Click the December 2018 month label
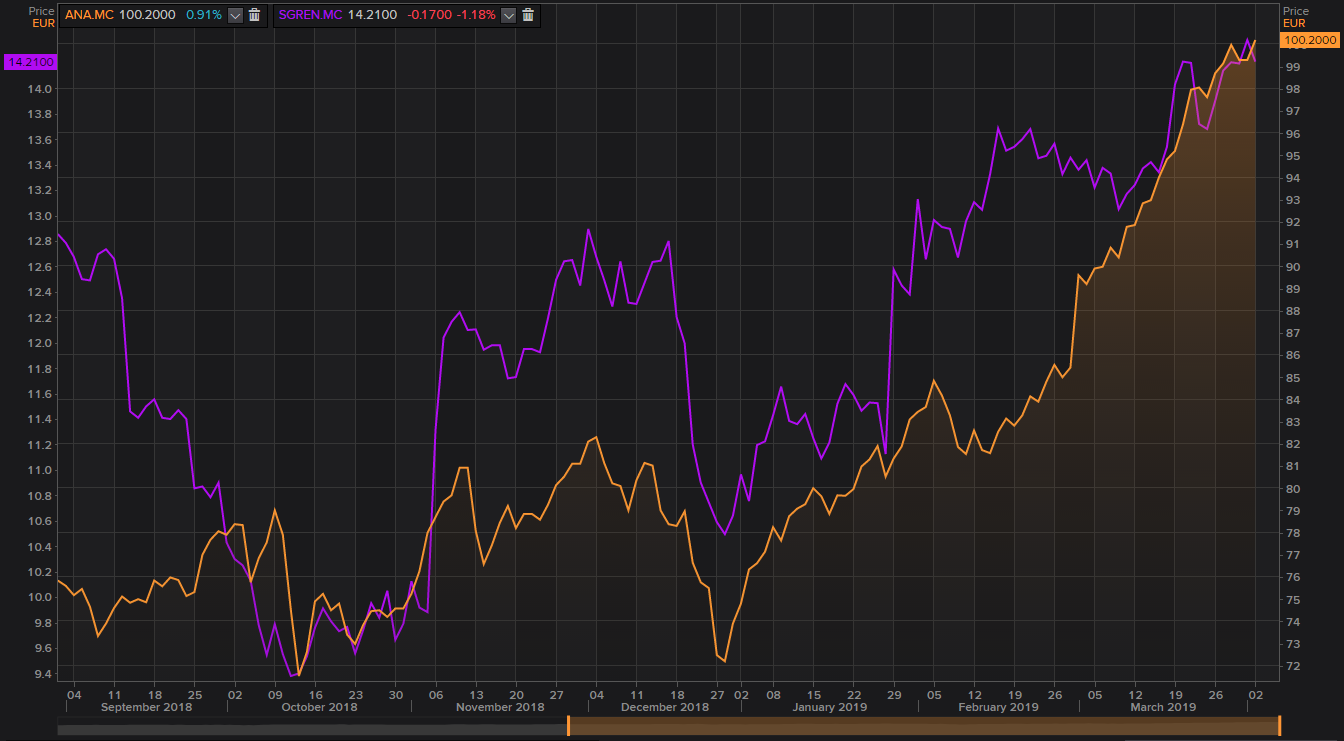The height and width of the screenshot is (741, 1344). pos(664,707)
